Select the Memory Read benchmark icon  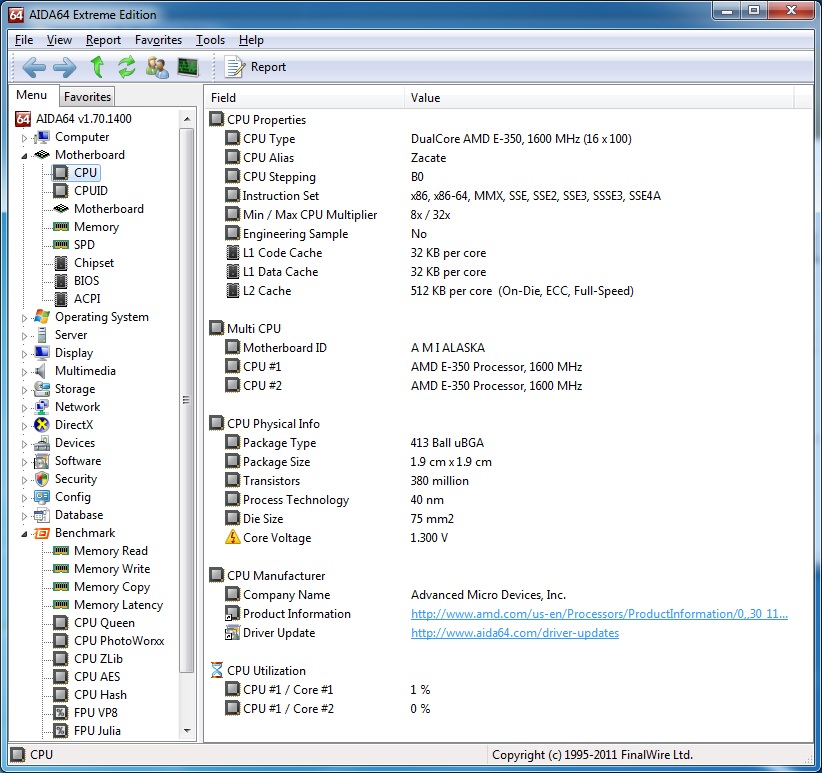tap(61, 551)
